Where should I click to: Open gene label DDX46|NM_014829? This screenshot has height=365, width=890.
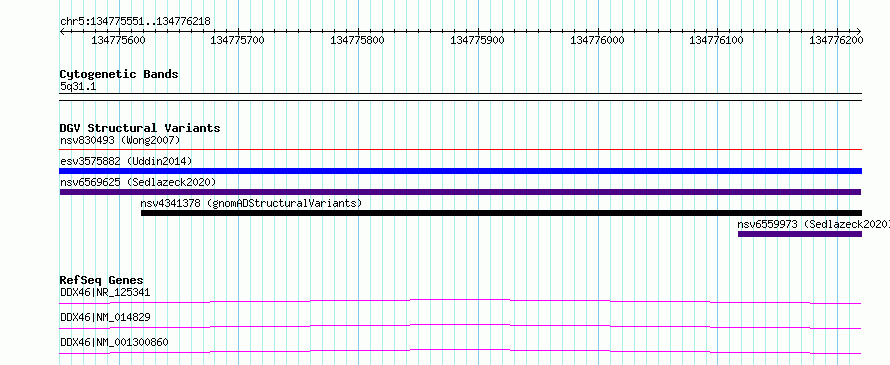tap(105, 317)
